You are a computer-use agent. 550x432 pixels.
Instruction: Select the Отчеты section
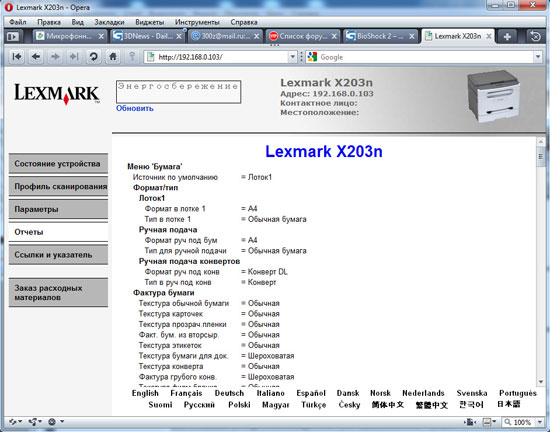click(58, 232)
